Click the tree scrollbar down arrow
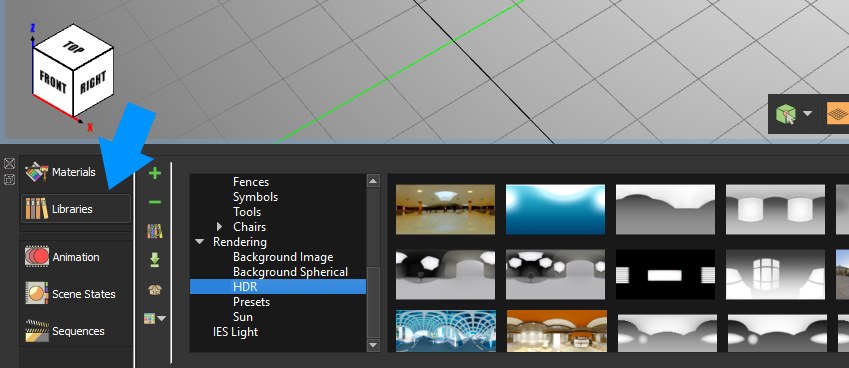The width and height of the screenshot is (849, 368). coord(373,345)
